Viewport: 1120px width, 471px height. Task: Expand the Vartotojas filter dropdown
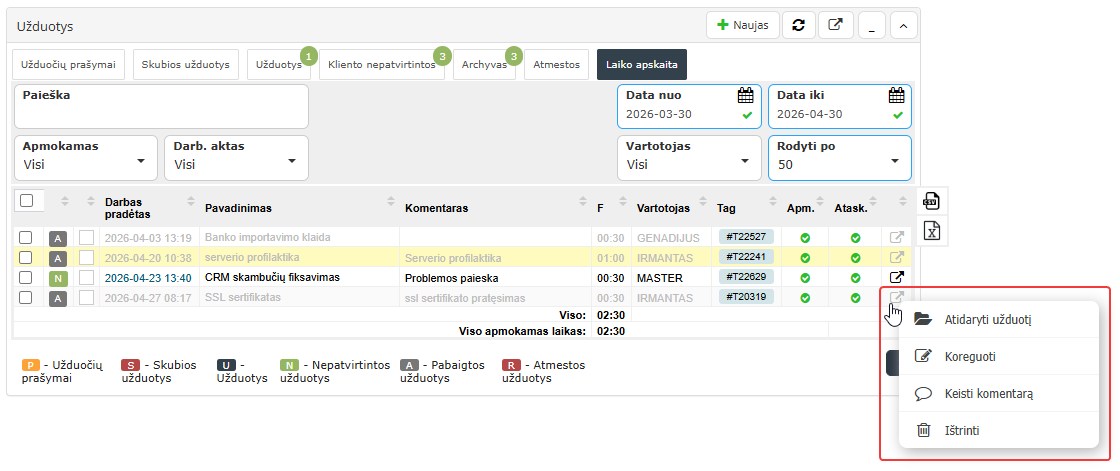tap(689, 158)
